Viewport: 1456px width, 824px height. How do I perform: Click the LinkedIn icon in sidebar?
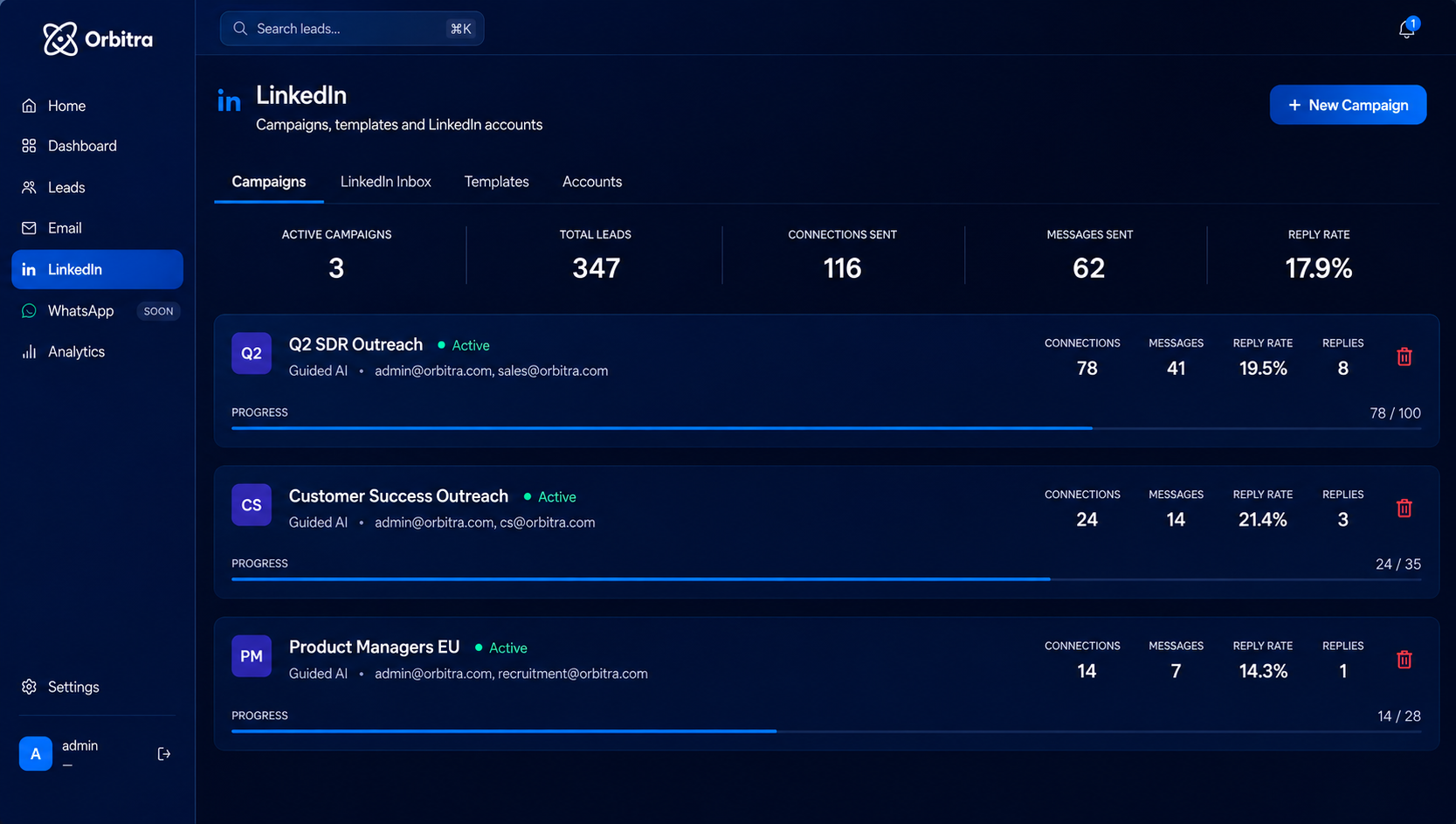[29, 269]
